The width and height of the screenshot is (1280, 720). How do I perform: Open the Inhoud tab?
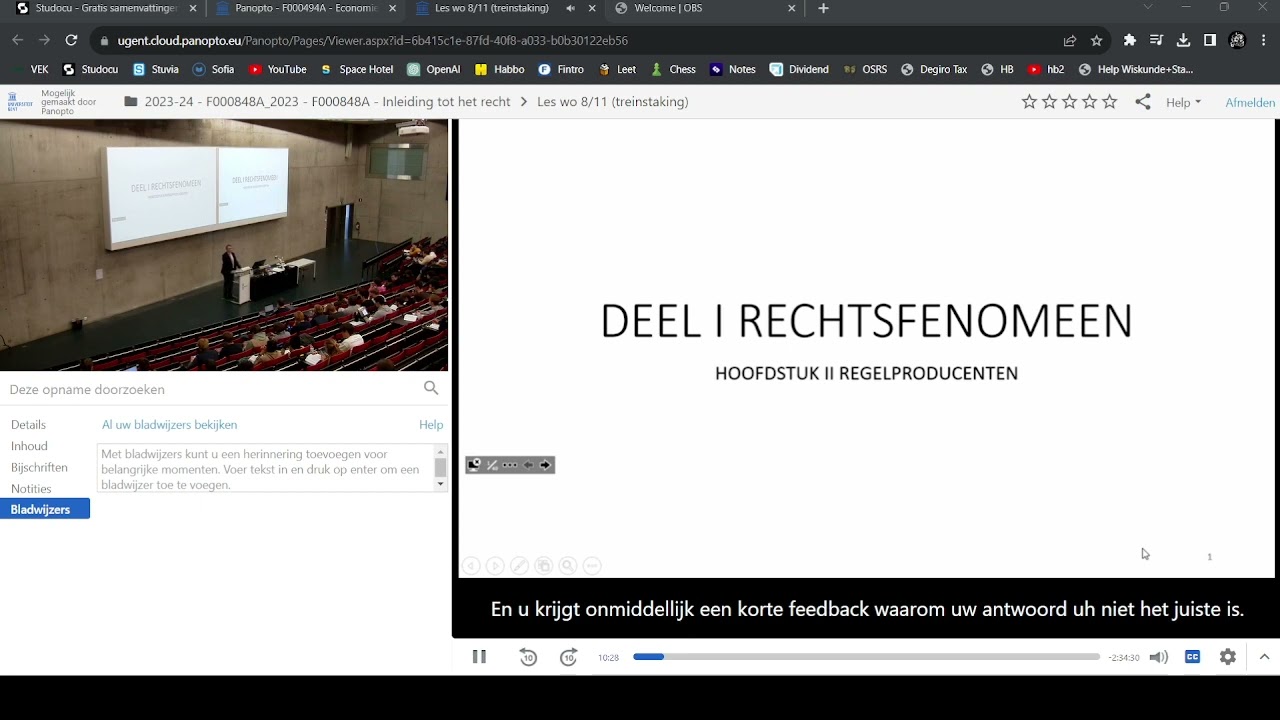coord(29,446)
